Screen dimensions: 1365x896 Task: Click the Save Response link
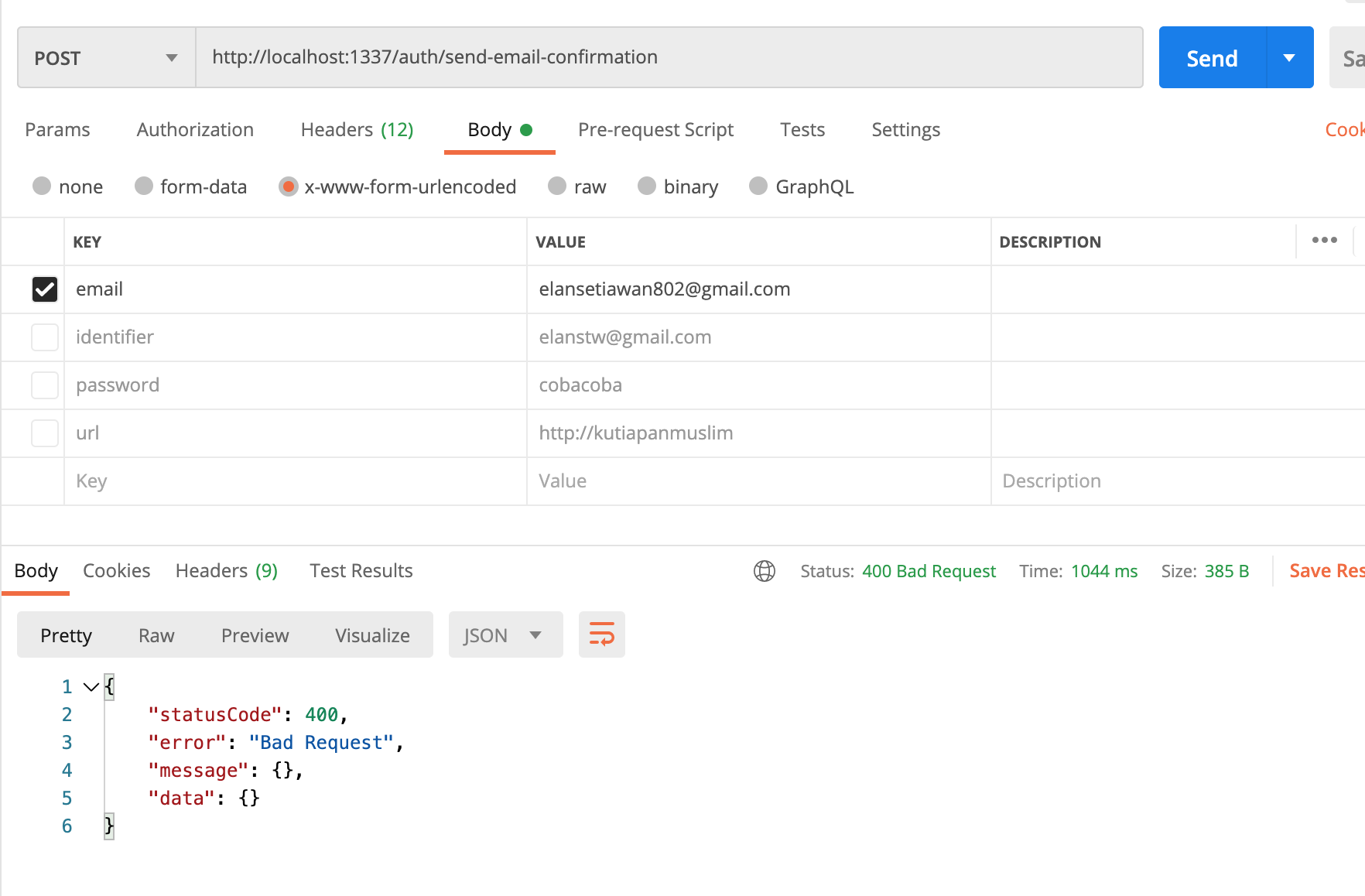[1326, 571]
